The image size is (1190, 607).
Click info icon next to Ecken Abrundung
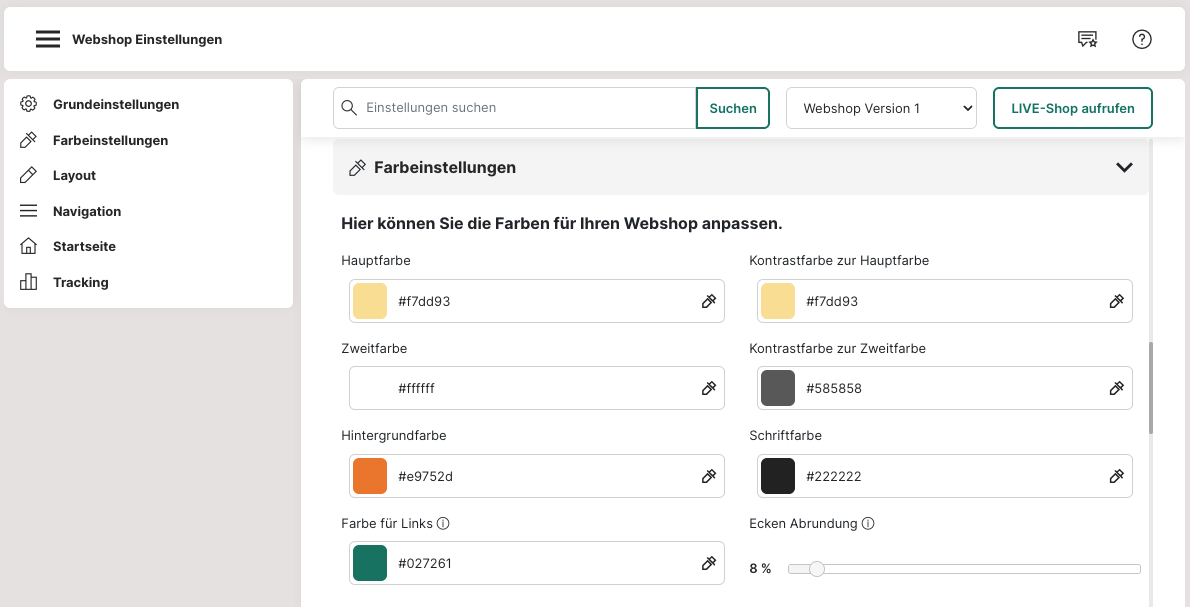(868, 524)
